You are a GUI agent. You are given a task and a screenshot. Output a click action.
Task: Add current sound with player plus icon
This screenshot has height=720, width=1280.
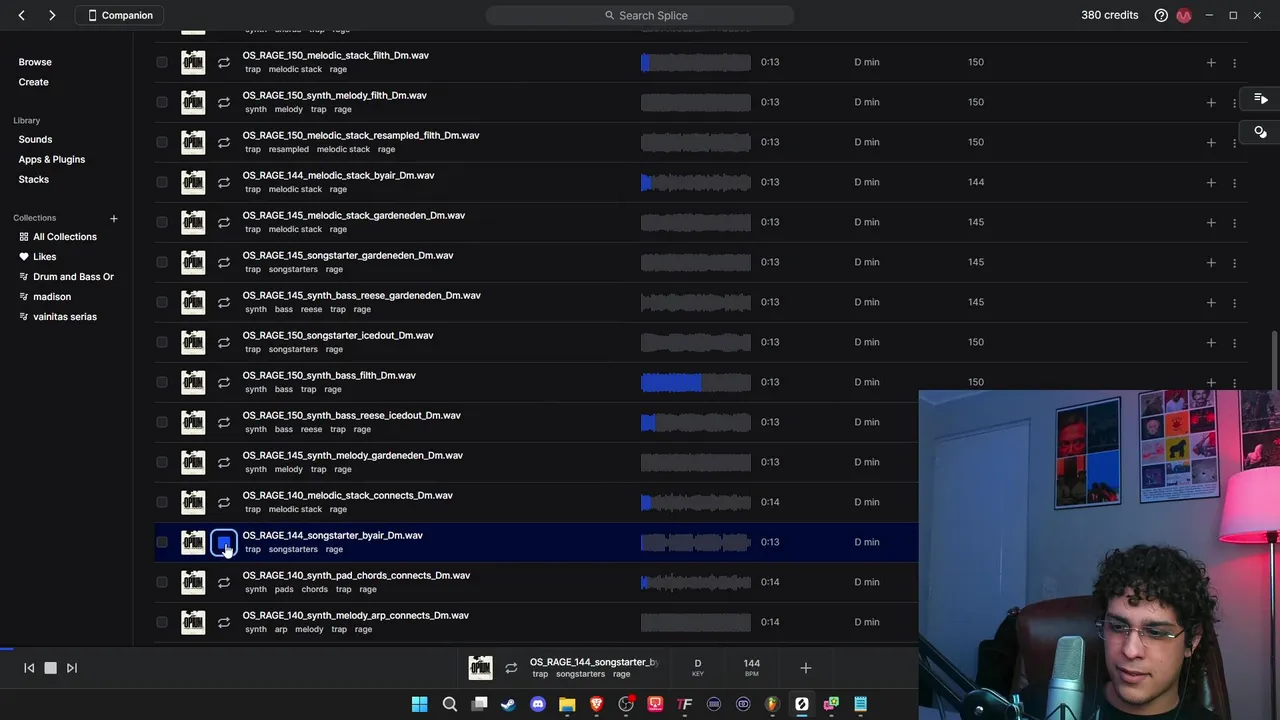pyautogui.click(x=806, y=668)
